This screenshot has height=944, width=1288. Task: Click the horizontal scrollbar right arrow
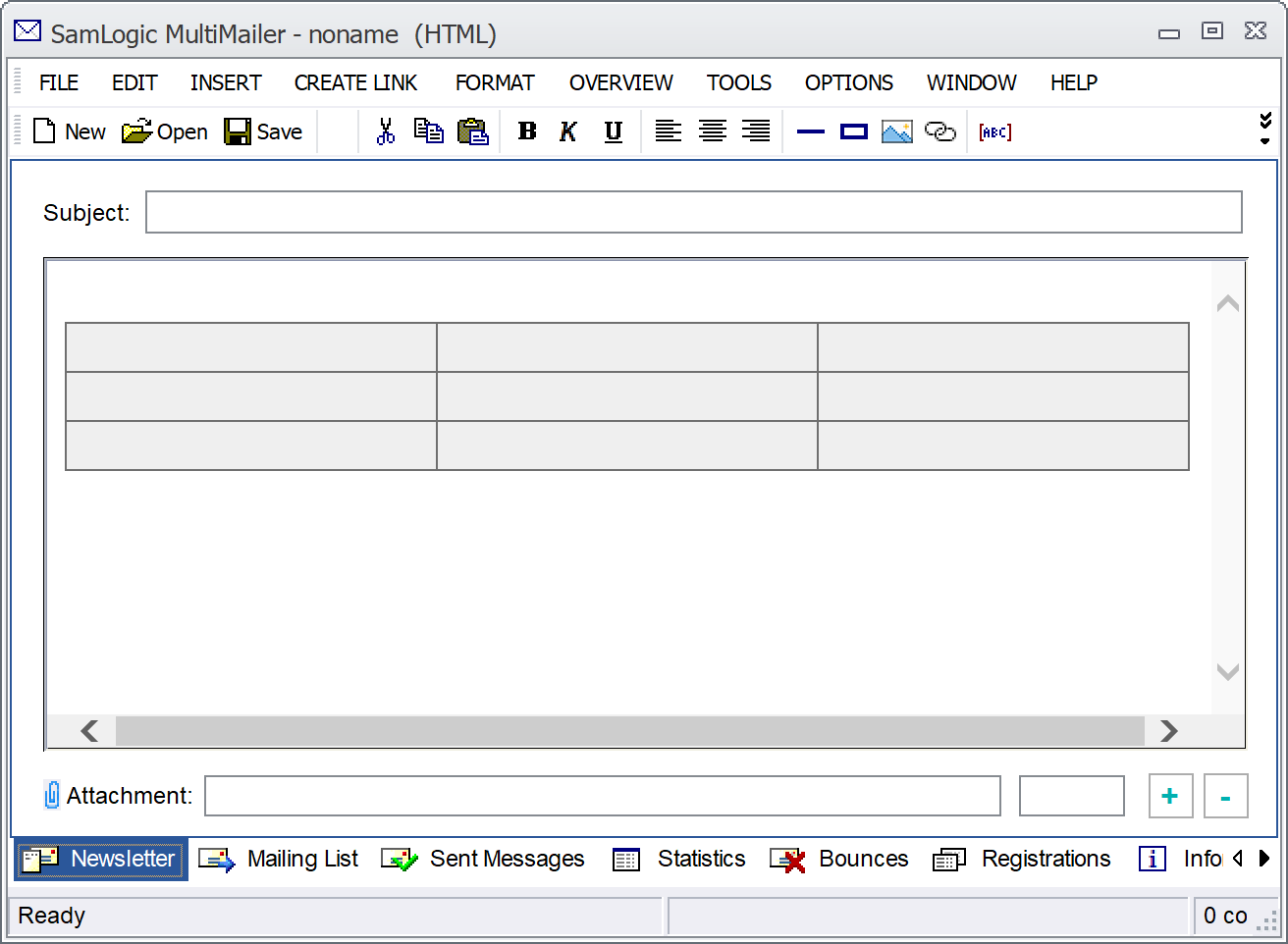[x=1168, y=731]
